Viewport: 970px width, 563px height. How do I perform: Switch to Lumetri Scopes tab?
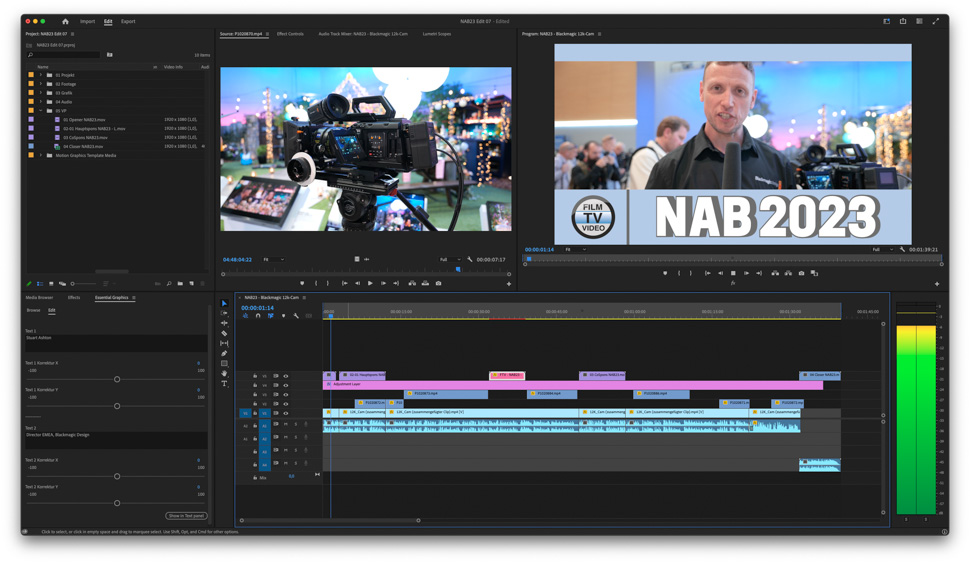(437, 34)
